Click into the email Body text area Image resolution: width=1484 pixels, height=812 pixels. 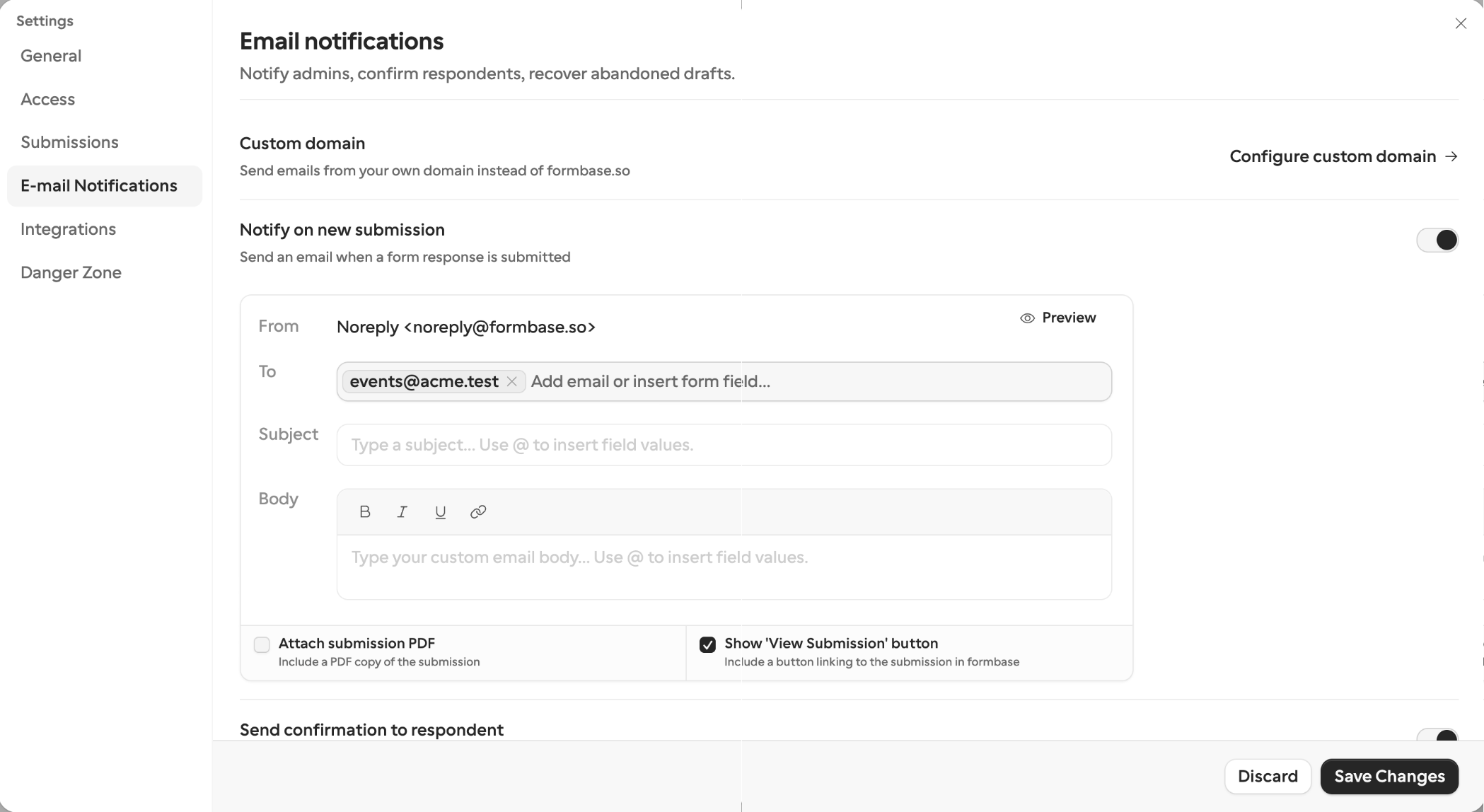[x=724, y=567]
